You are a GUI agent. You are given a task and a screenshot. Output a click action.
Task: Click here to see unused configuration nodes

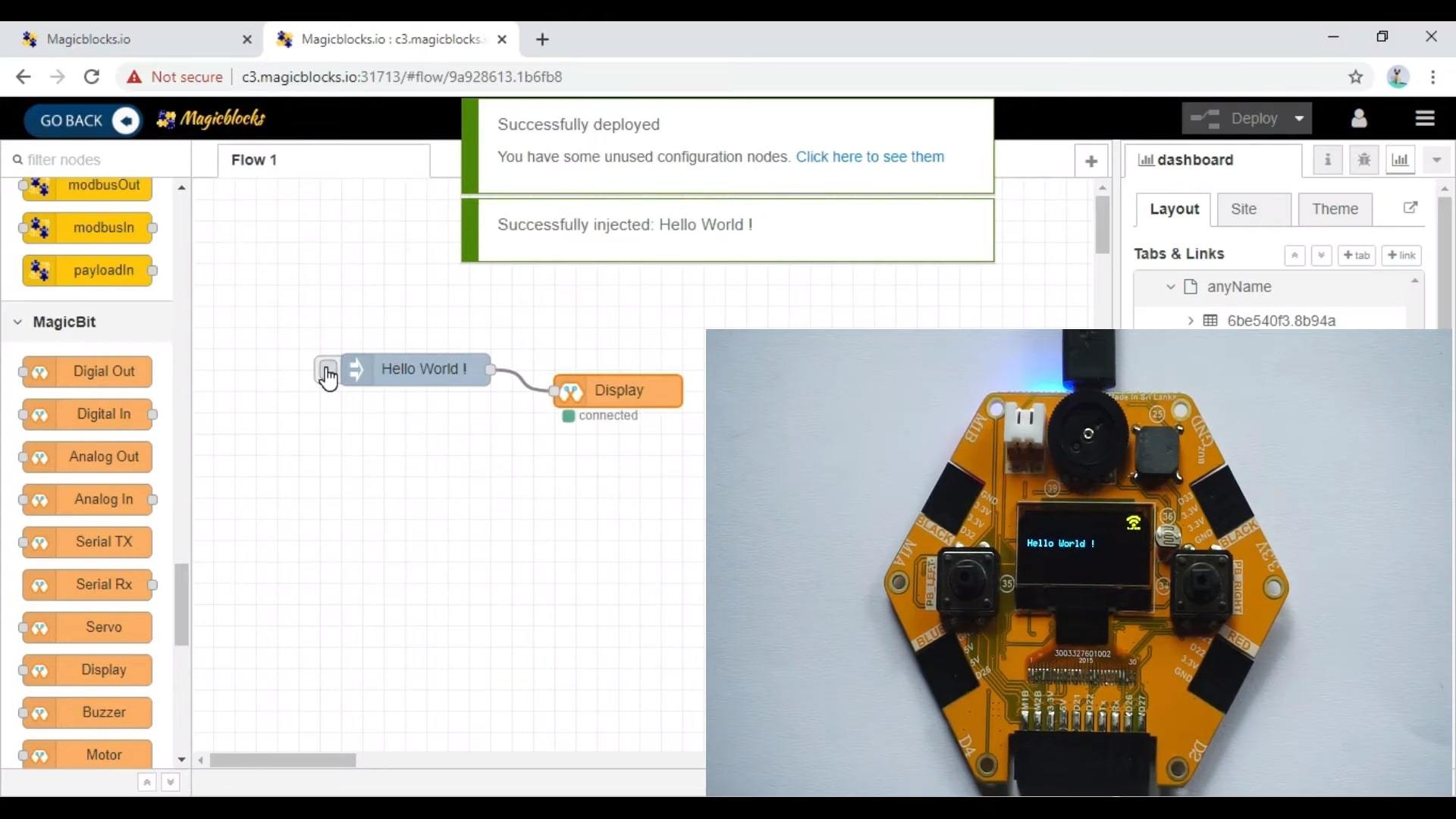coord(869,156)
